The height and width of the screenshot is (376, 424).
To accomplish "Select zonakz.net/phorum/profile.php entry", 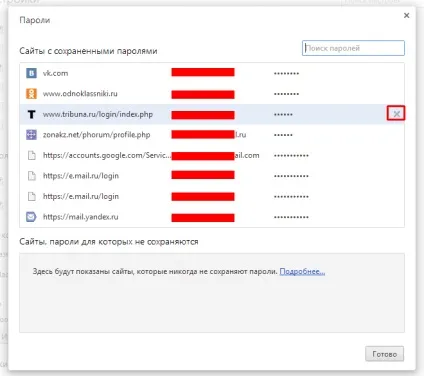I will (96, 135).
